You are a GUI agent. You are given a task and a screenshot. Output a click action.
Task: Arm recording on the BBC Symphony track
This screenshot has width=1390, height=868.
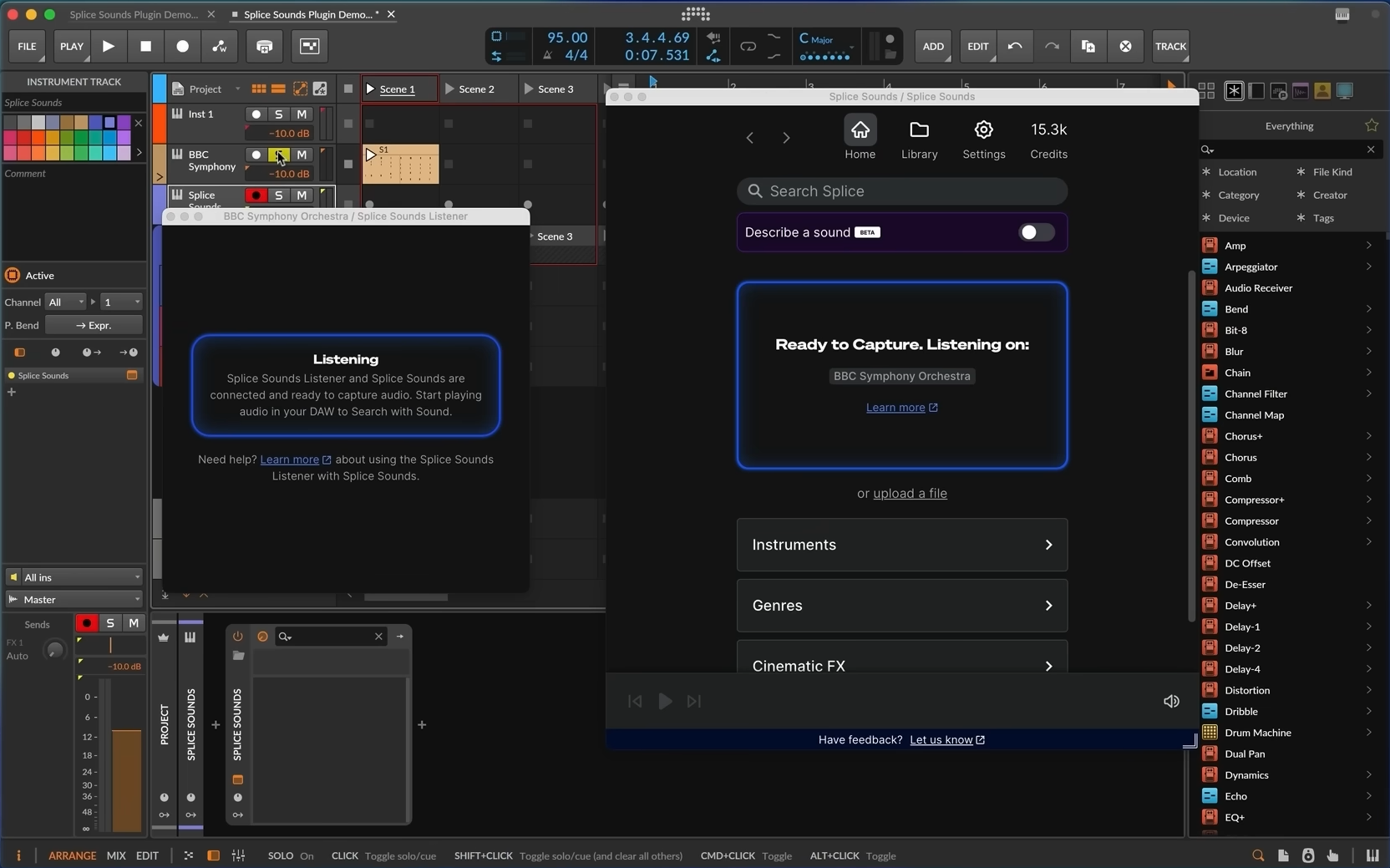(x=256, y=155)
